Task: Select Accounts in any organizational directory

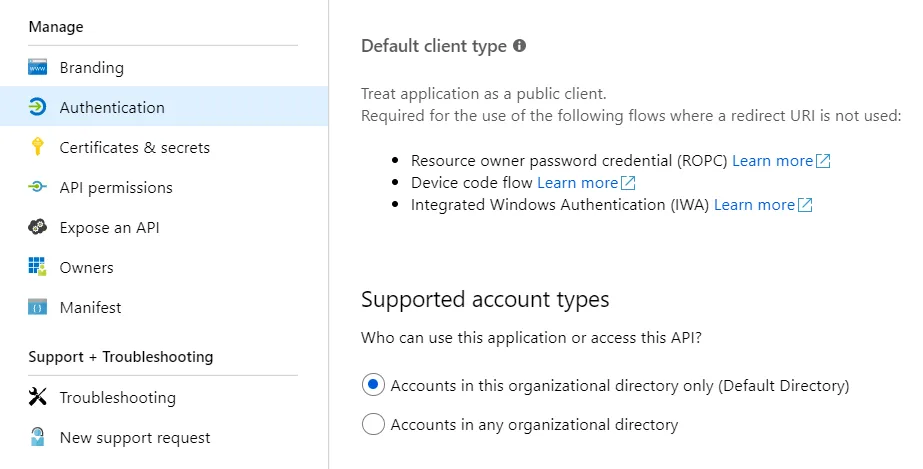Action: tap(373, 425)
